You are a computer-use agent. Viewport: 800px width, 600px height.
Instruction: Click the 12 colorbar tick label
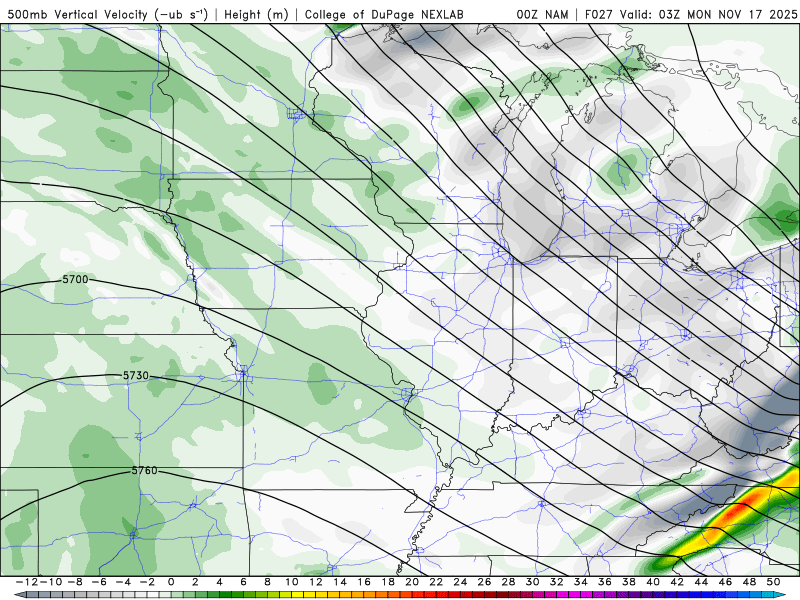[316, 582]
